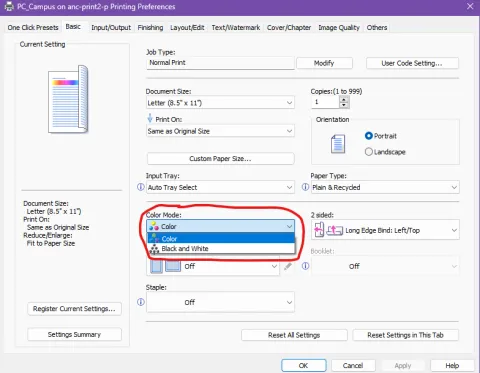The height and width of the screenshot is (373, 480).
Task: Click the Help button
Action: point(452,366)
